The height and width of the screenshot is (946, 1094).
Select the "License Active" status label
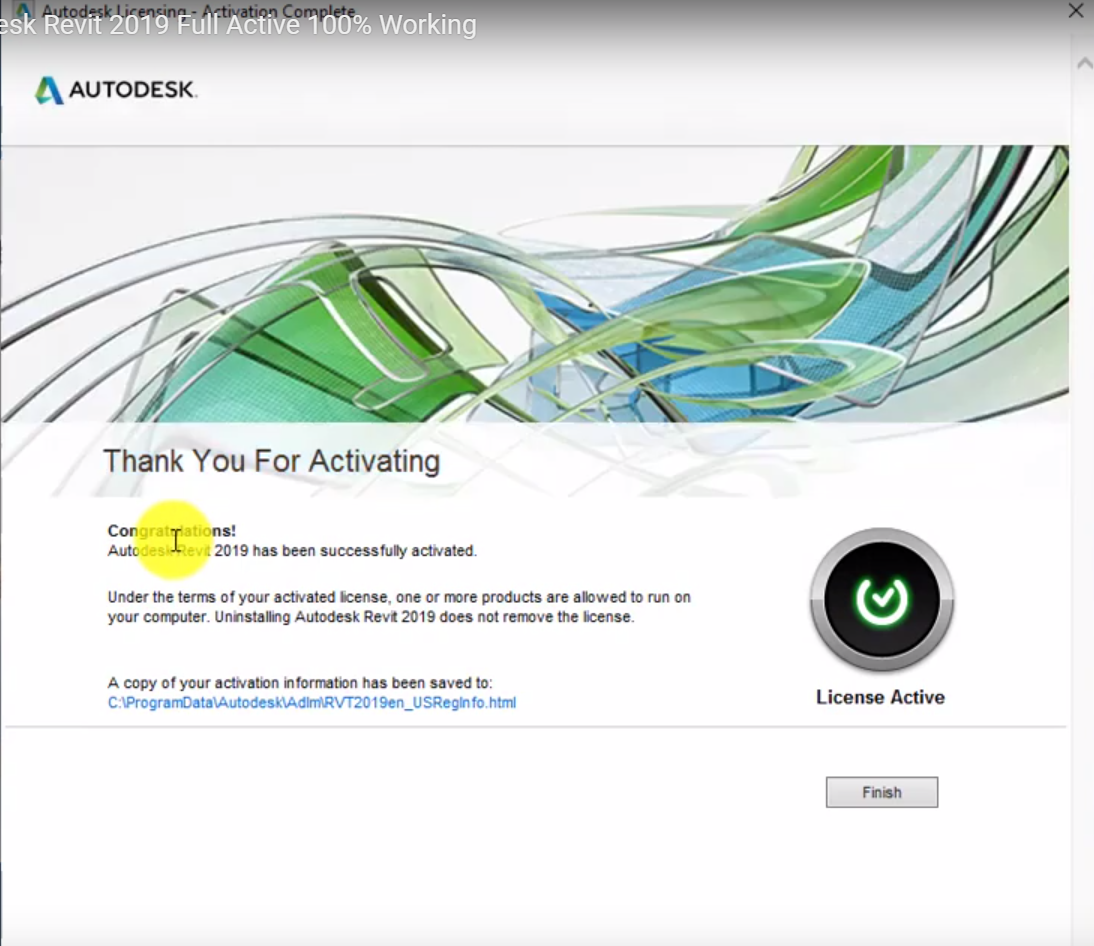click(x=881, y=697)
